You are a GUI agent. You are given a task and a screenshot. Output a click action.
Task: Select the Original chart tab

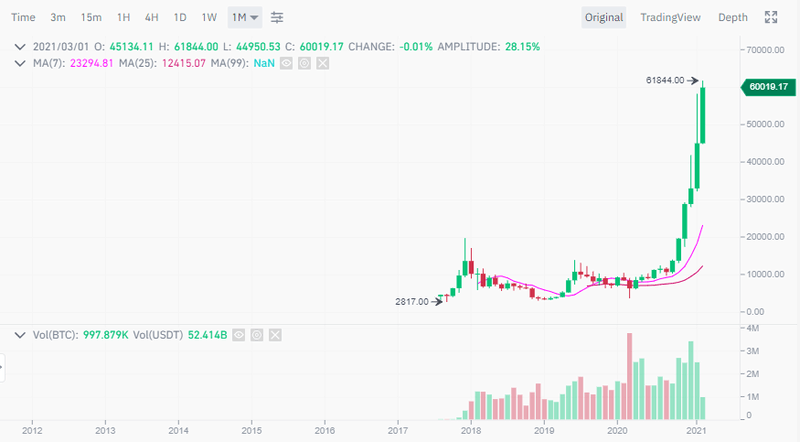pyautogui.click(x=604, y=17)
